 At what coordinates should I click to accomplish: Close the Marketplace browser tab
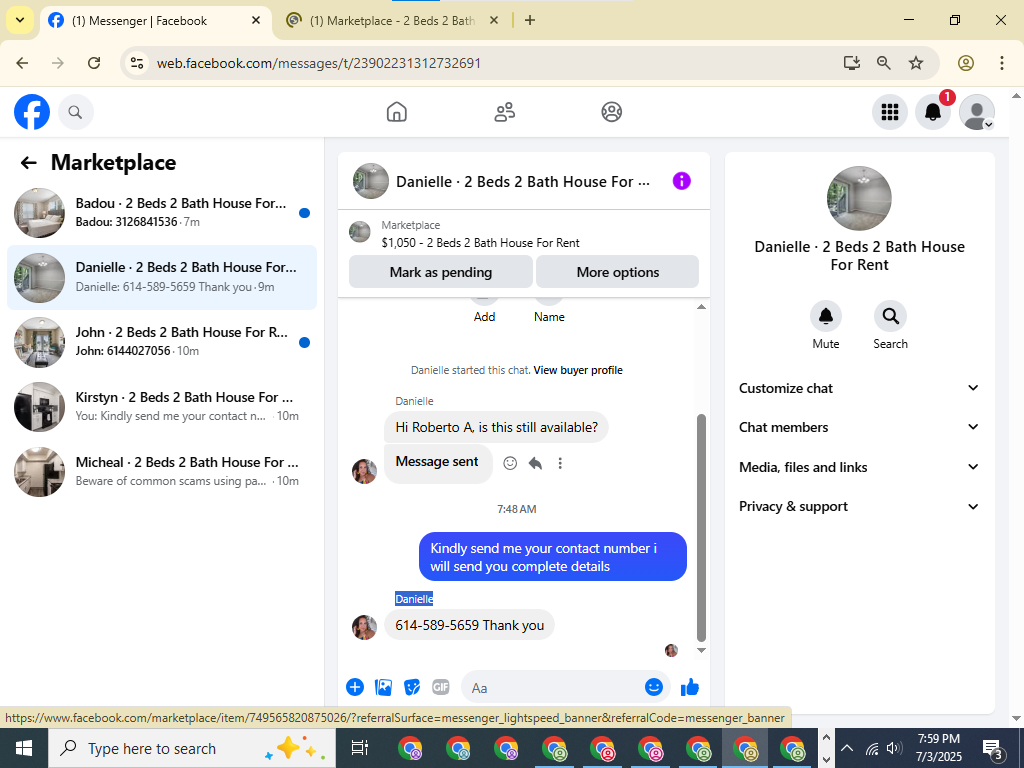point(494,21)
